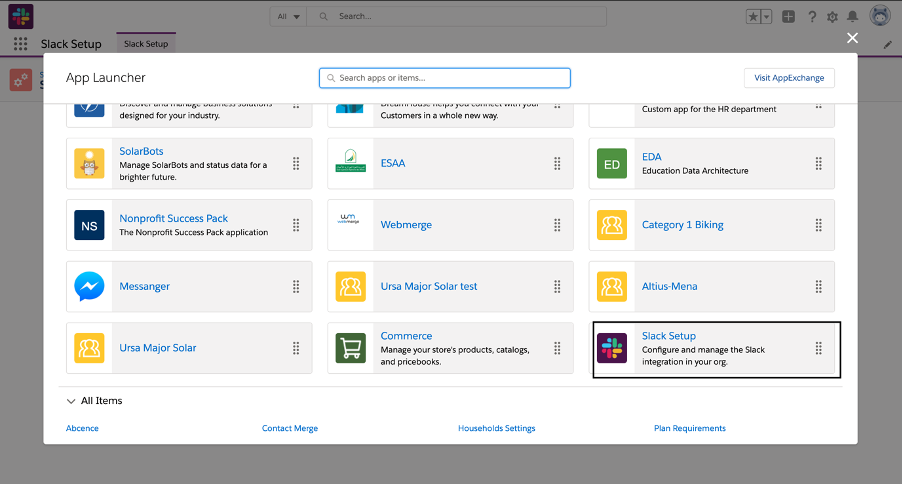
Task: Click the Category 1 Biking yellow icon
Action: 611,225
